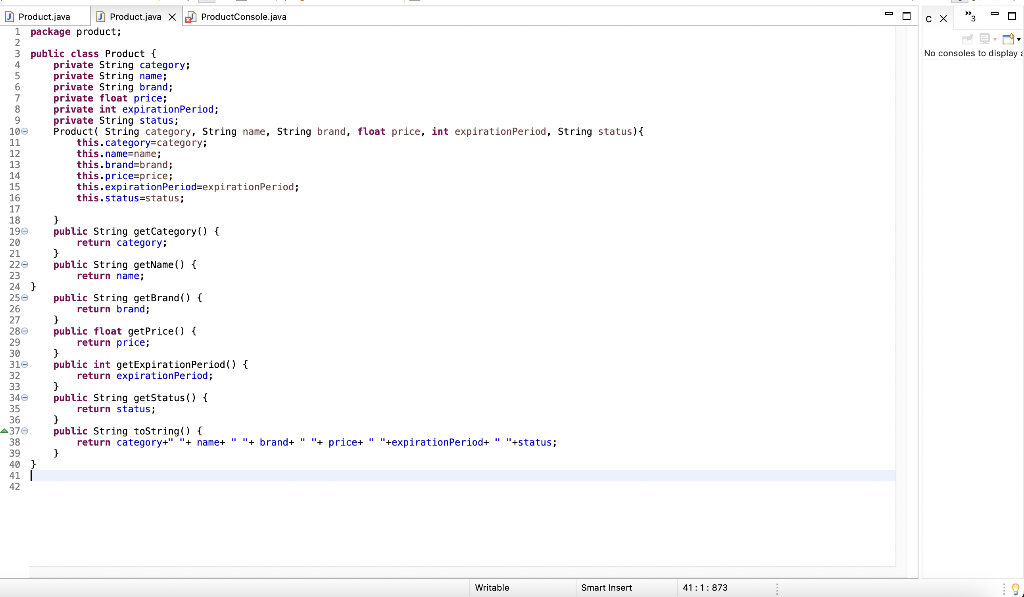This screenshot has height=597, width=1024.
Task: Select the Console view tab on the right
Action: tap(929, 17)
